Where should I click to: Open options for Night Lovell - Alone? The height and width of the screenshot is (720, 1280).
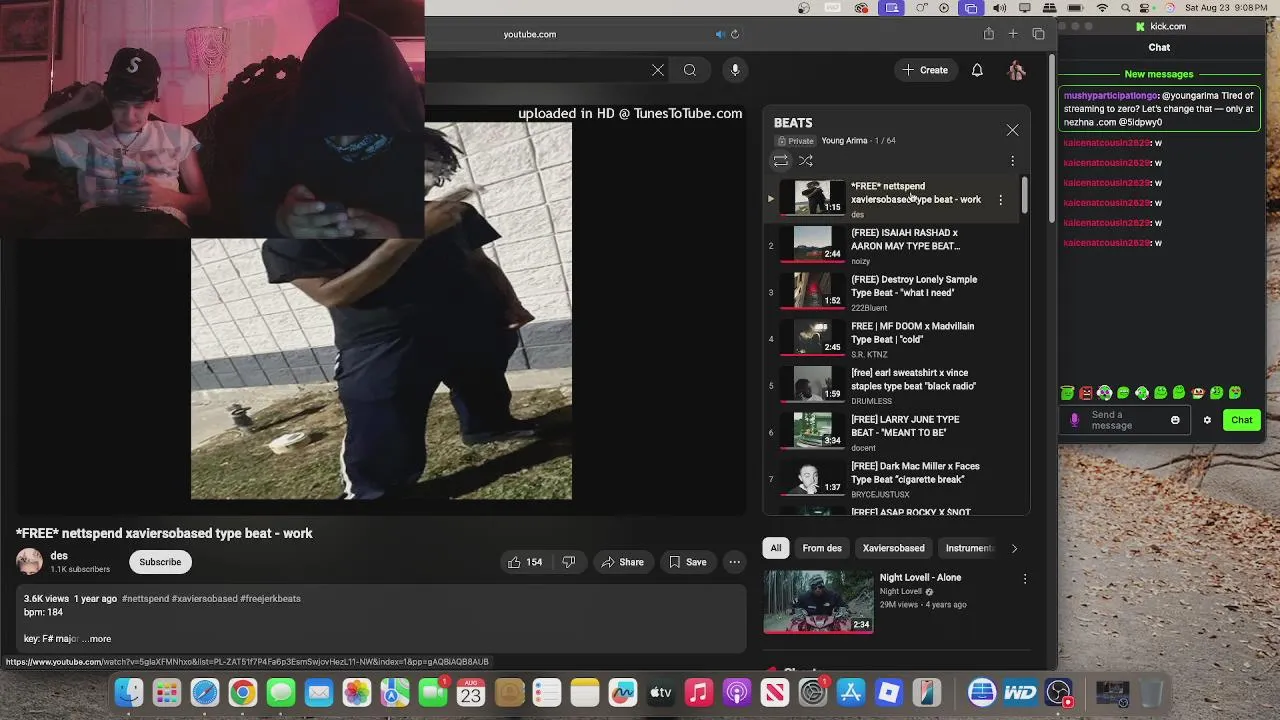click(x=1024, y=579)
